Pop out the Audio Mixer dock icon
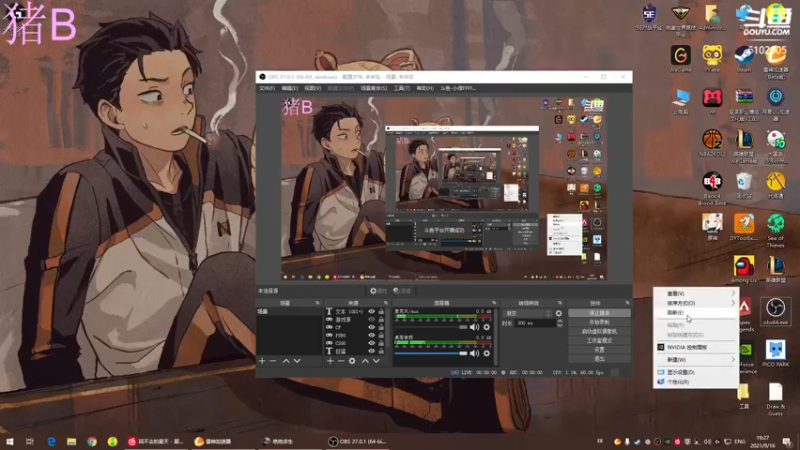The image size is (800, 450). 494,303
